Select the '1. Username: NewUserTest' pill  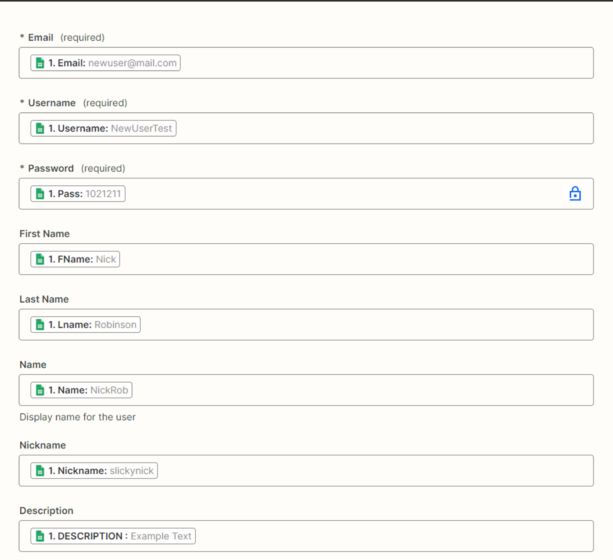tap(104, 128)
